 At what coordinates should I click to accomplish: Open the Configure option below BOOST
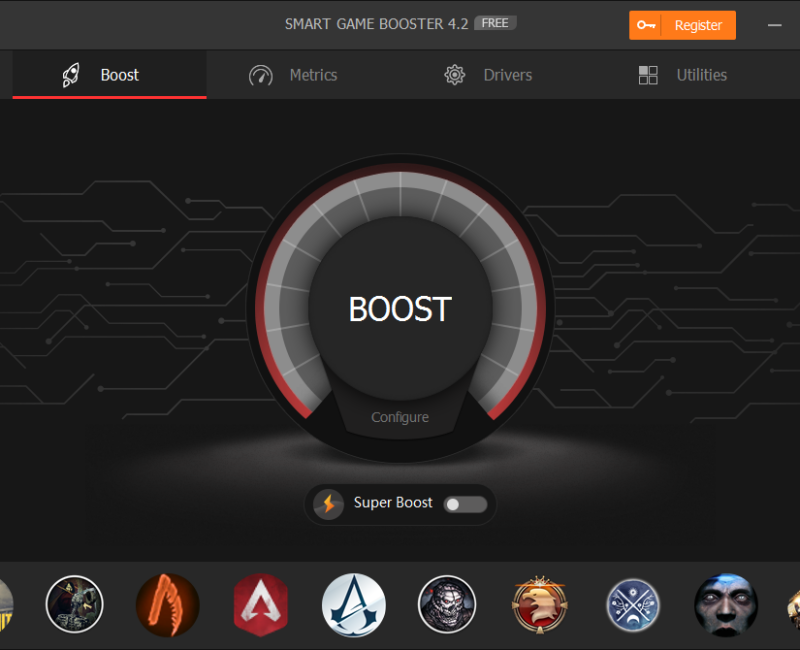click(x=400, y=417)
